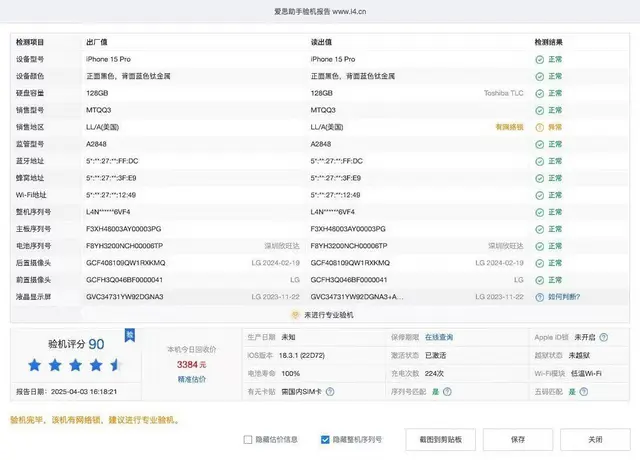The height and width of the screenshot is (460, 640).
Task: Click the green check icon for 监管型号
Action: tap(540, 144)
